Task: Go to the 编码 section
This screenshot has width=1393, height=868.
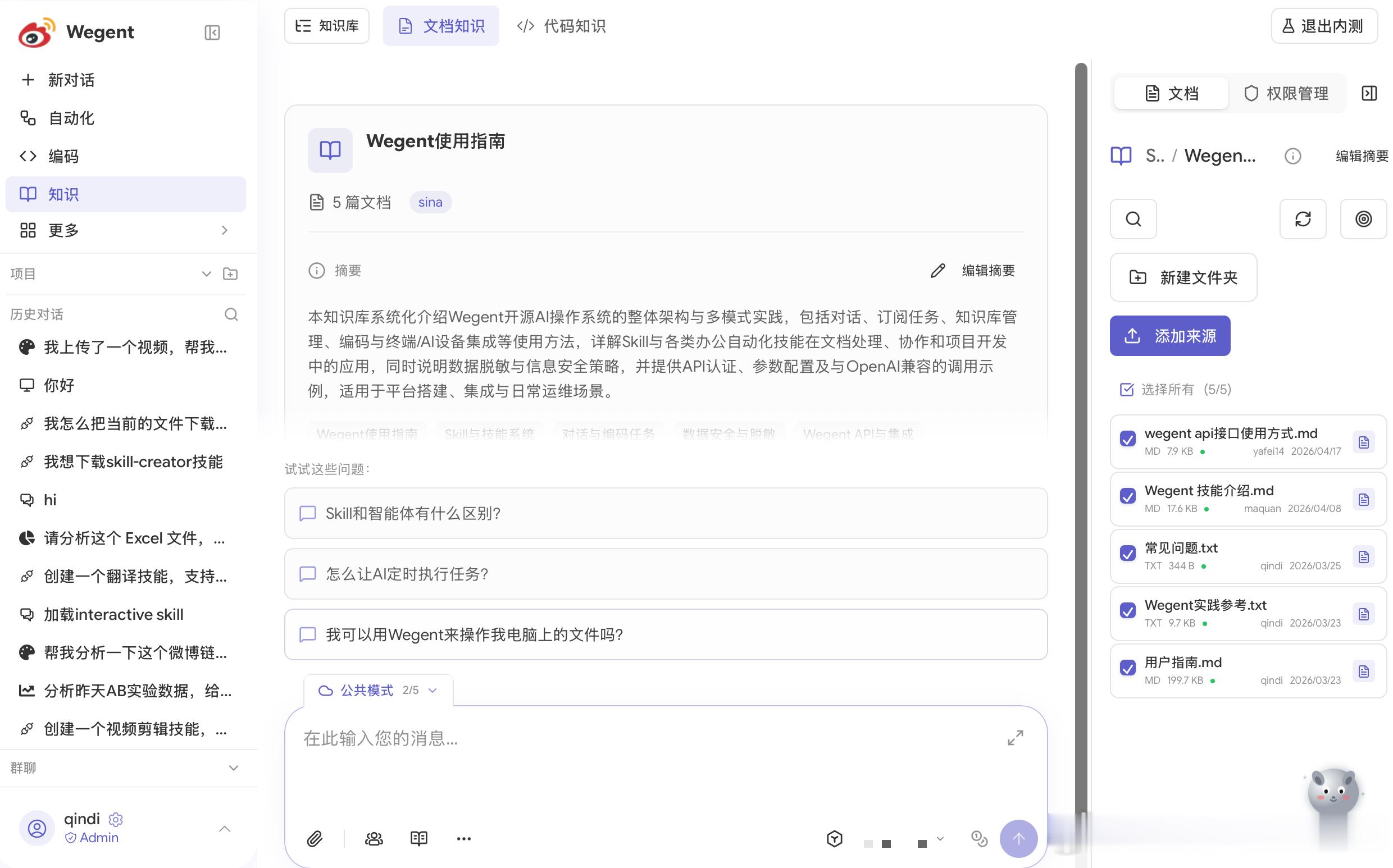Action: coord(126,156)
